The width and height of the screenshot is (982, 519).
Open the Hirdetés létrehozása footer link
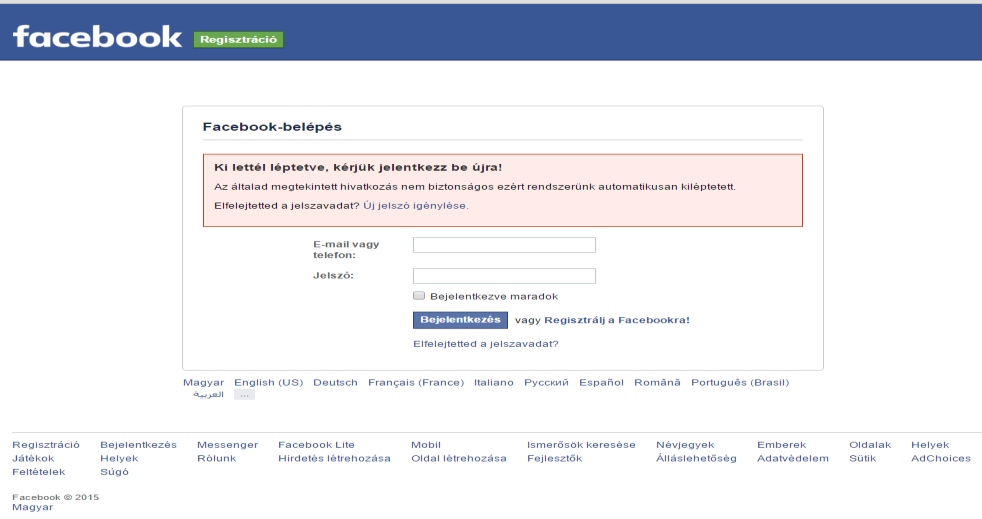[x=334, y=458]
